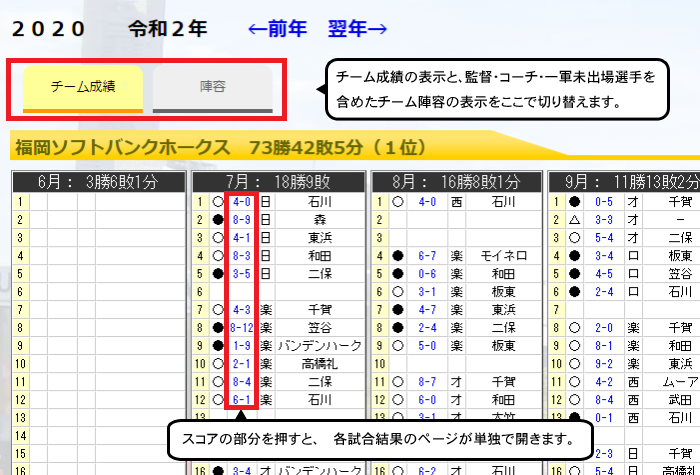The image size is (700, 475).
Task: Click the 6月: 3勝6敗1分 month header
Action: point(99,182)
